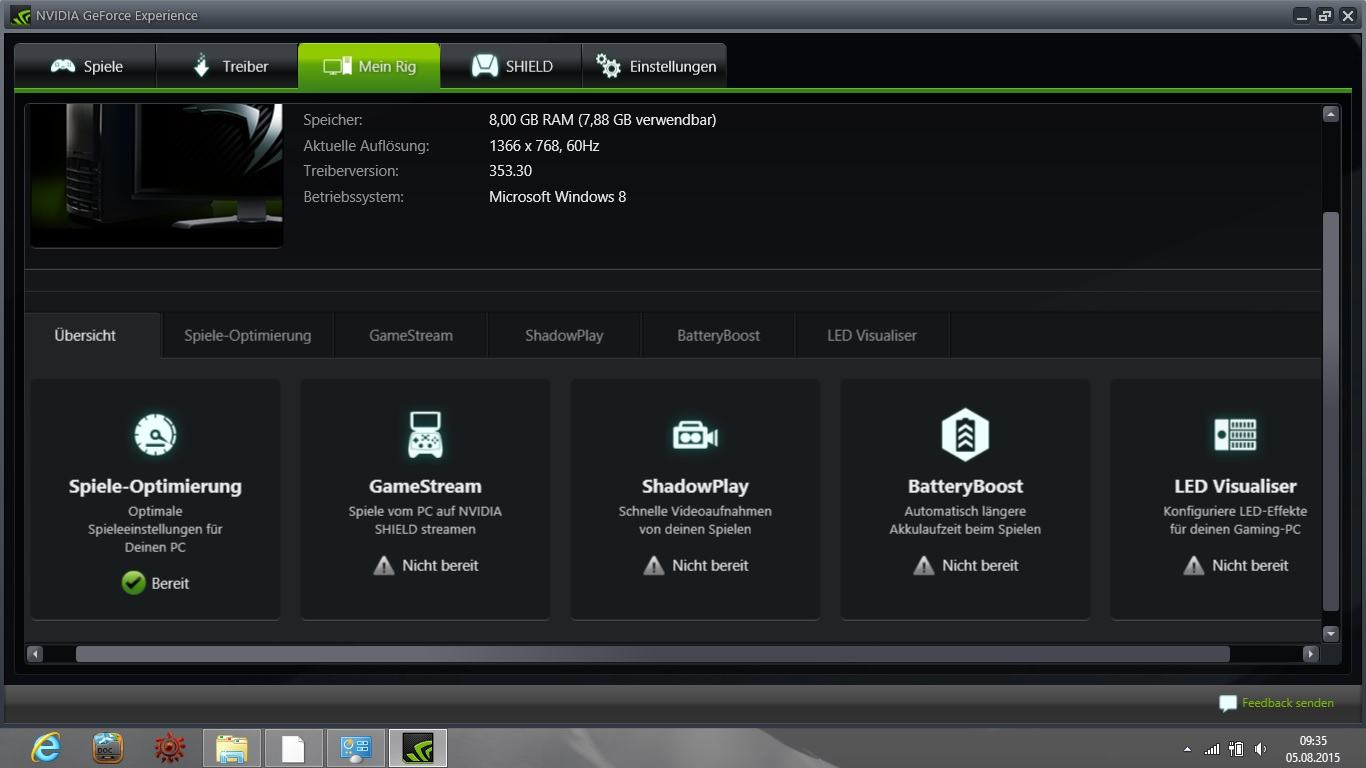Open the blank document taskbar item
The image size is (1366, 768).
click(294, 748)
